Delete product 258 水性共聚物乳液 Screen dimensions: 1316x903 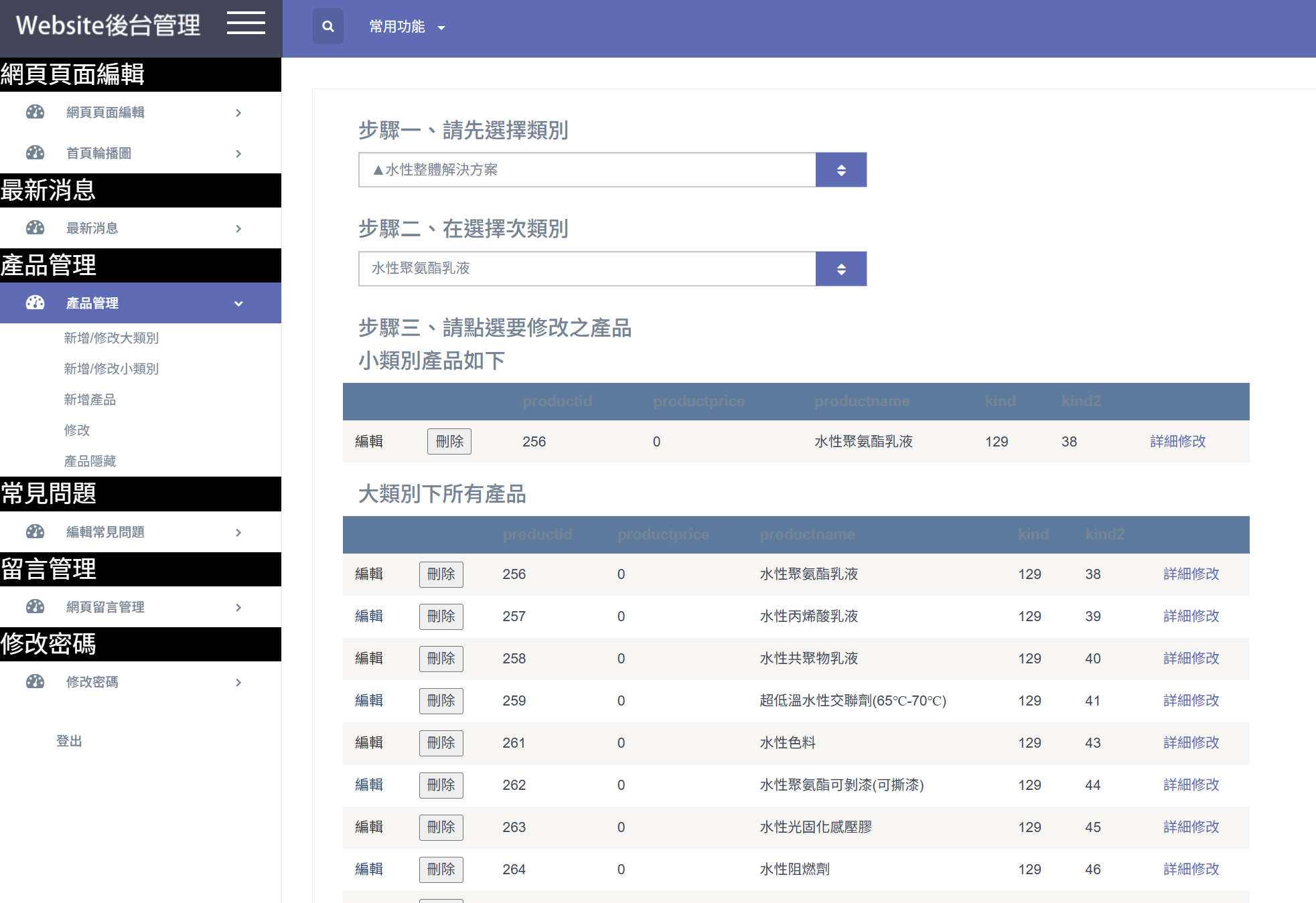click(441, 659)
